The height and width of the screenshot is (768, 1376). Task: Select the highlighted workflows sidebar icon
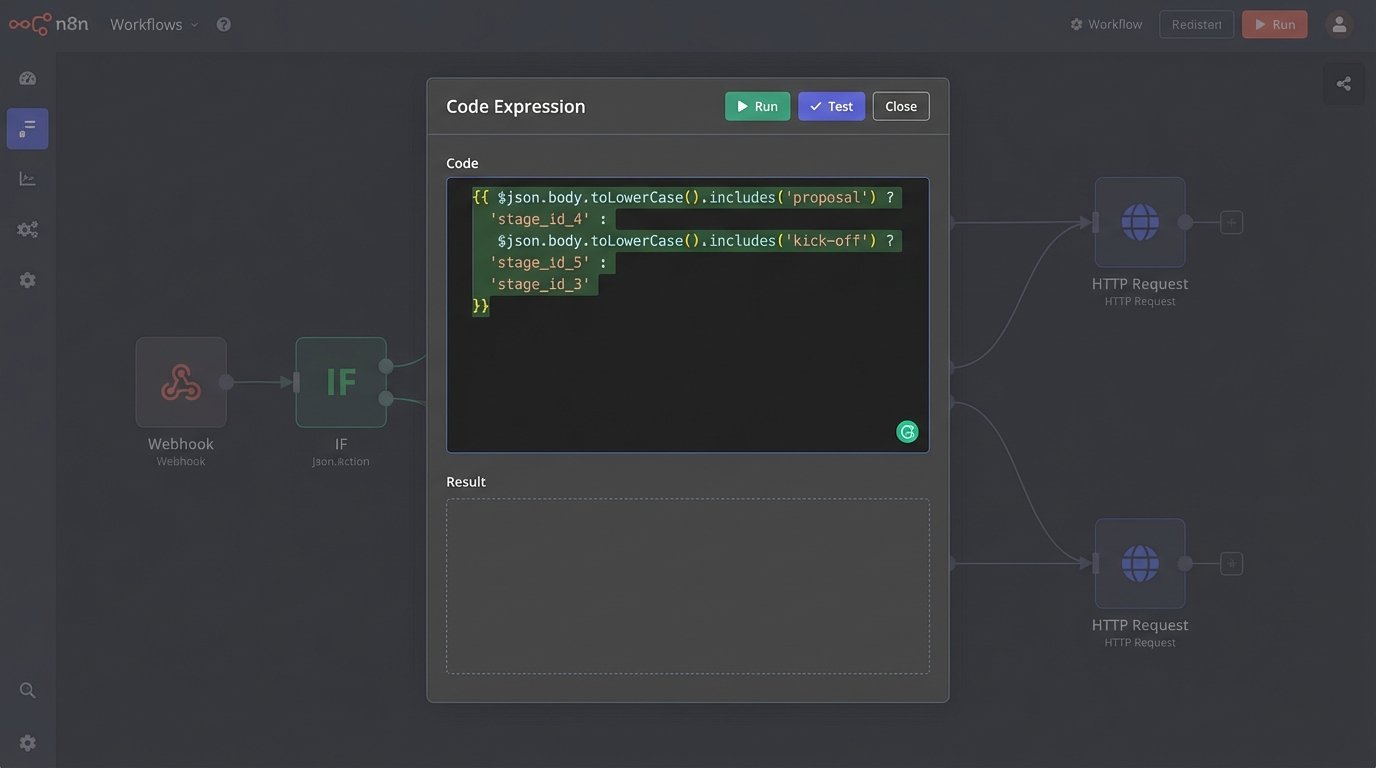click(x=28, y=128)
